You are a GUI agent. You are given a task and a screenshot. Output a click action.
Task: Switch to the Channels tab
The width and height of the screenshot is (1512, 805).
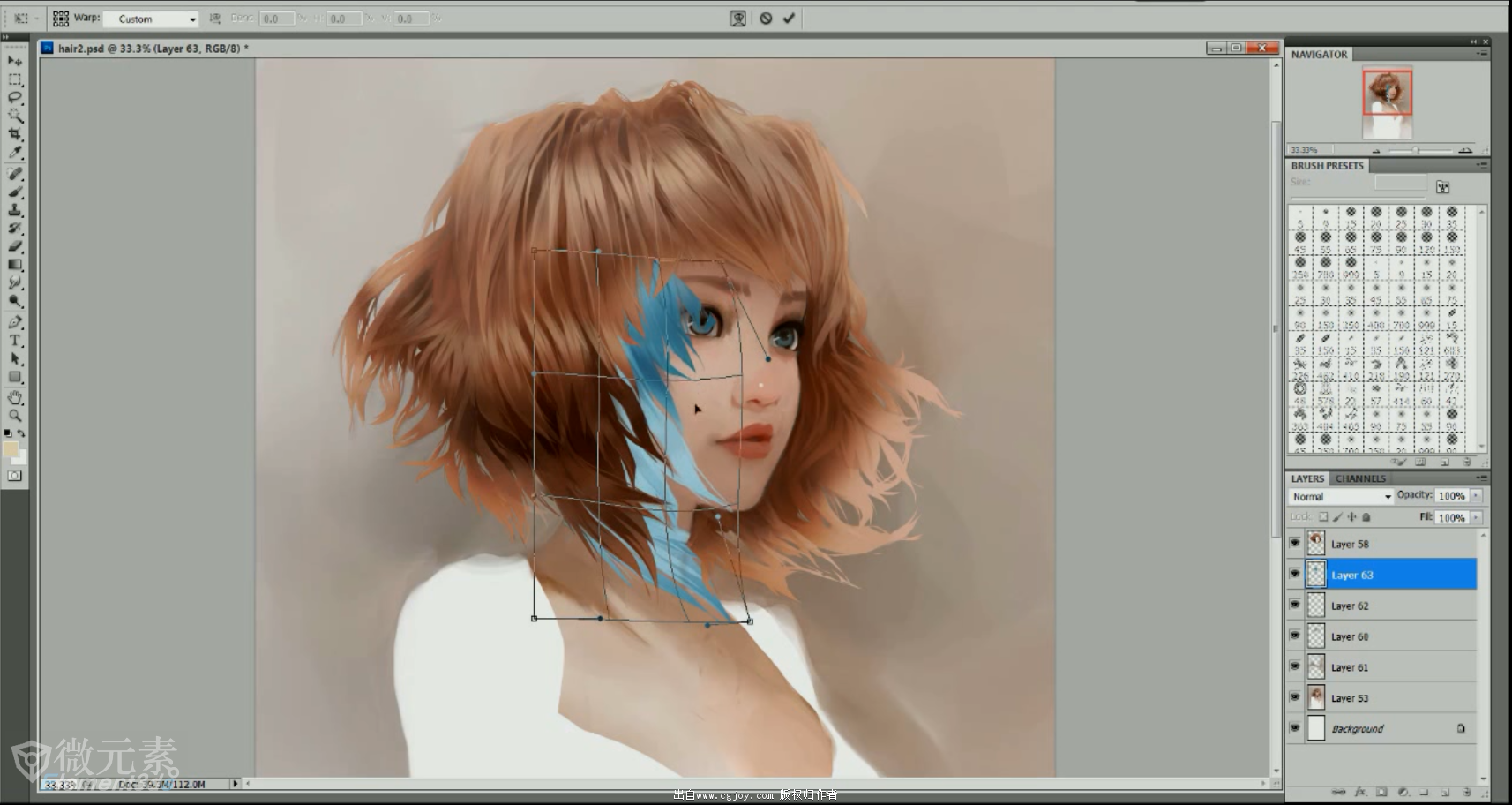pyautogui.click(x=1359, y=478)
